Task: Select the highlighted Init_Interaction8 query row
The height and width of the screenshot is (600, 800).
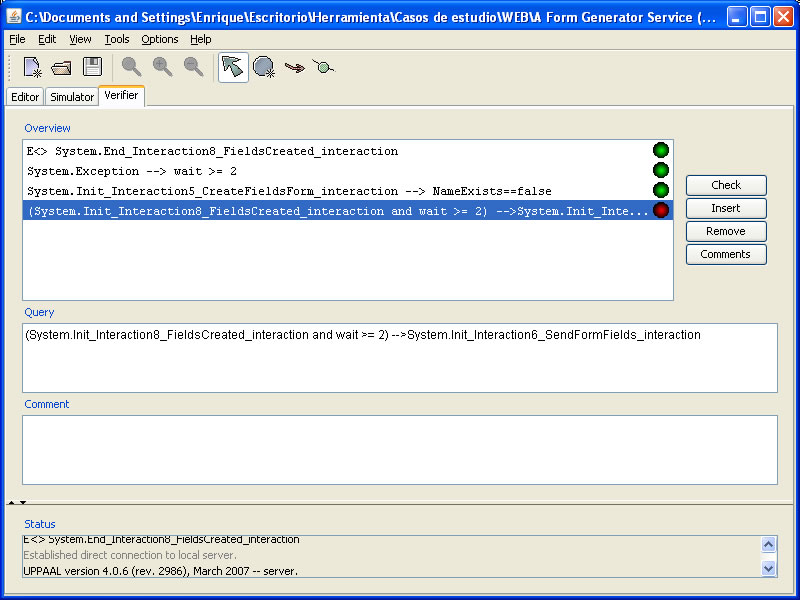Action: (348, 211)
